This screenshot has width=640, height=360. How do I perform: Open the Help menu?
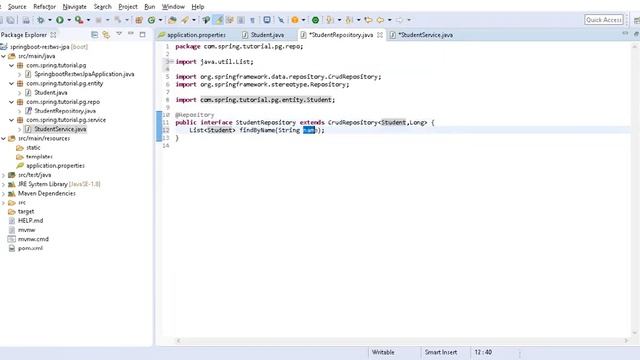tap(198, 7)
